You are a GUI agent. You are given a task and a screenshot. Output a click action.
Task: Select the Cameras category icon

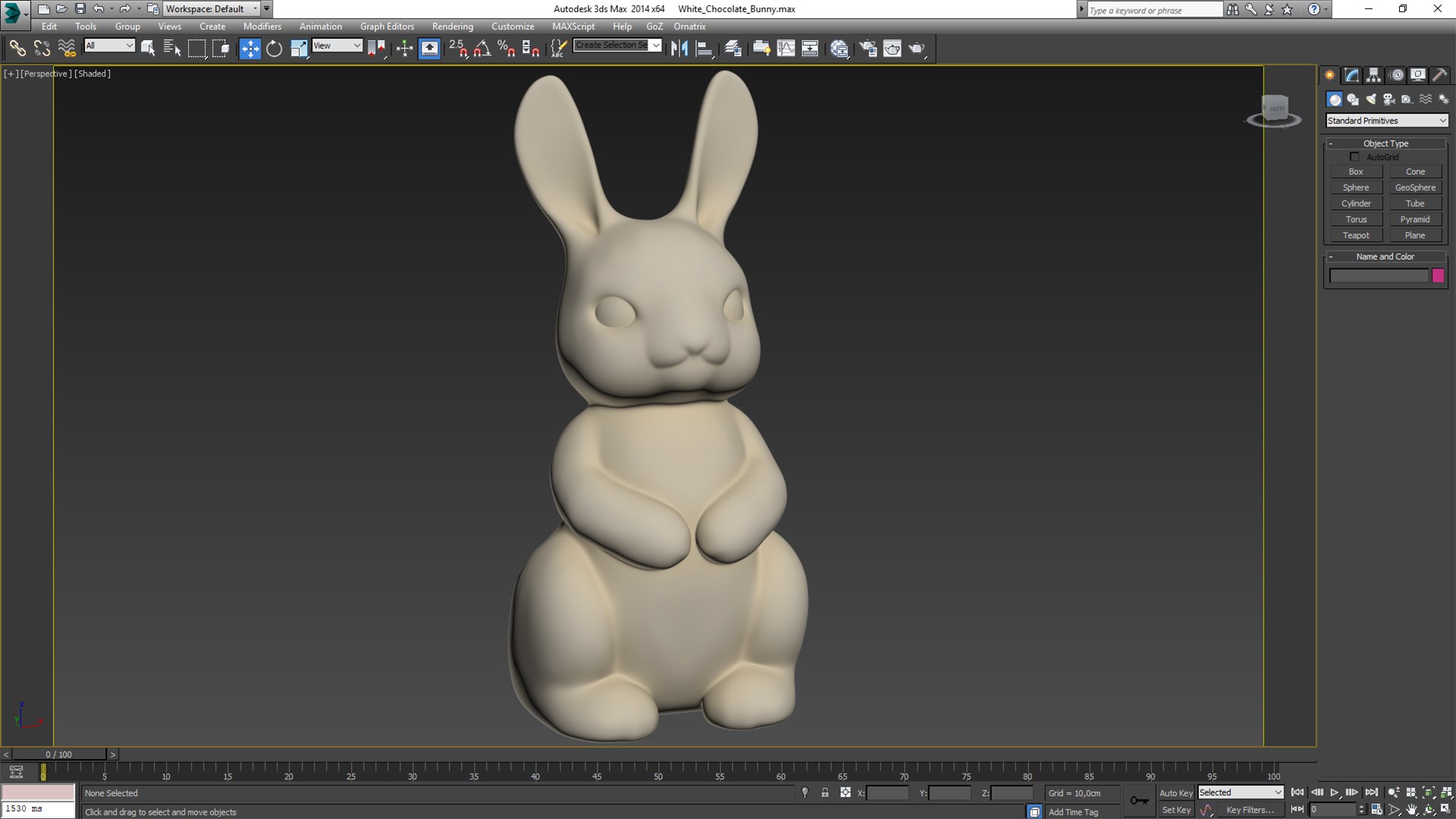pos(1389,99)
